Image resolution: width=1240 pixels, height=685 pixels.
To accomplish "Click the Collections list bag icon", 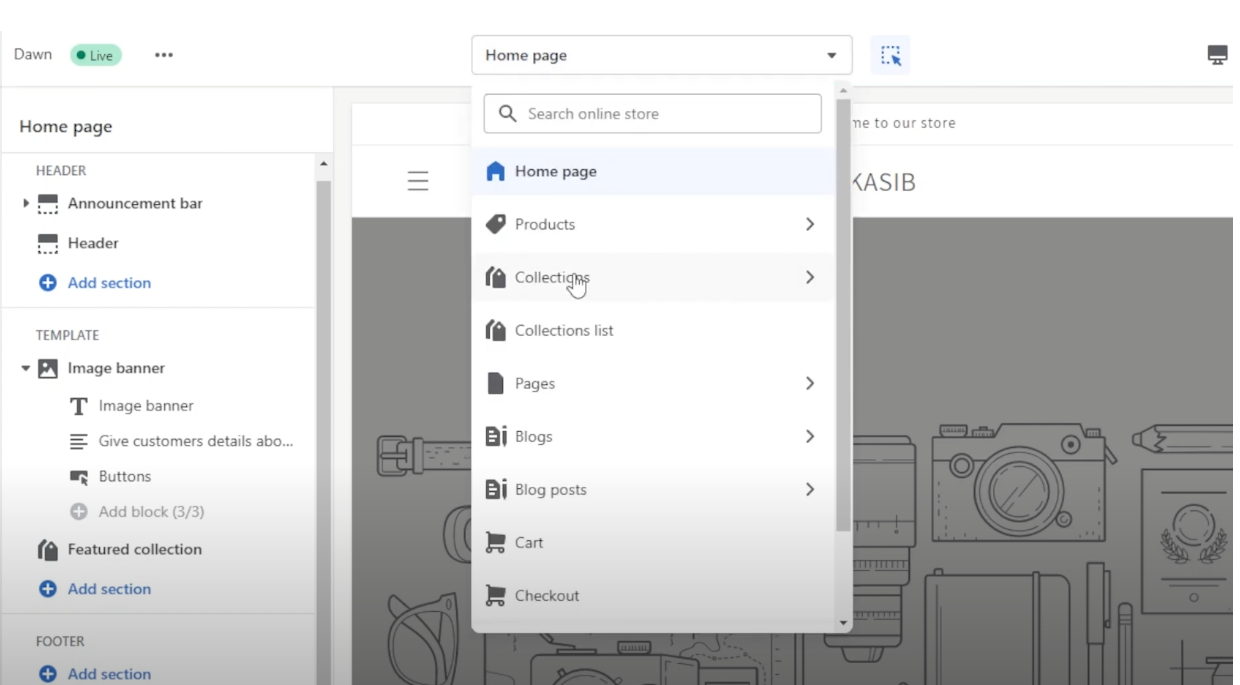I will (495, 330).
